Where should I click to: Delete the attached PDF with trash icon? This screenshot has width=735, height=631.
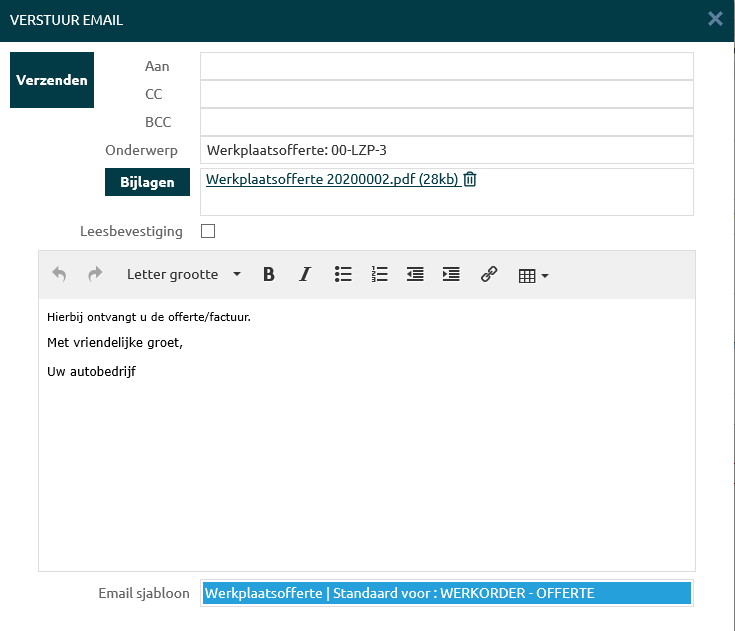pos(470,180)
